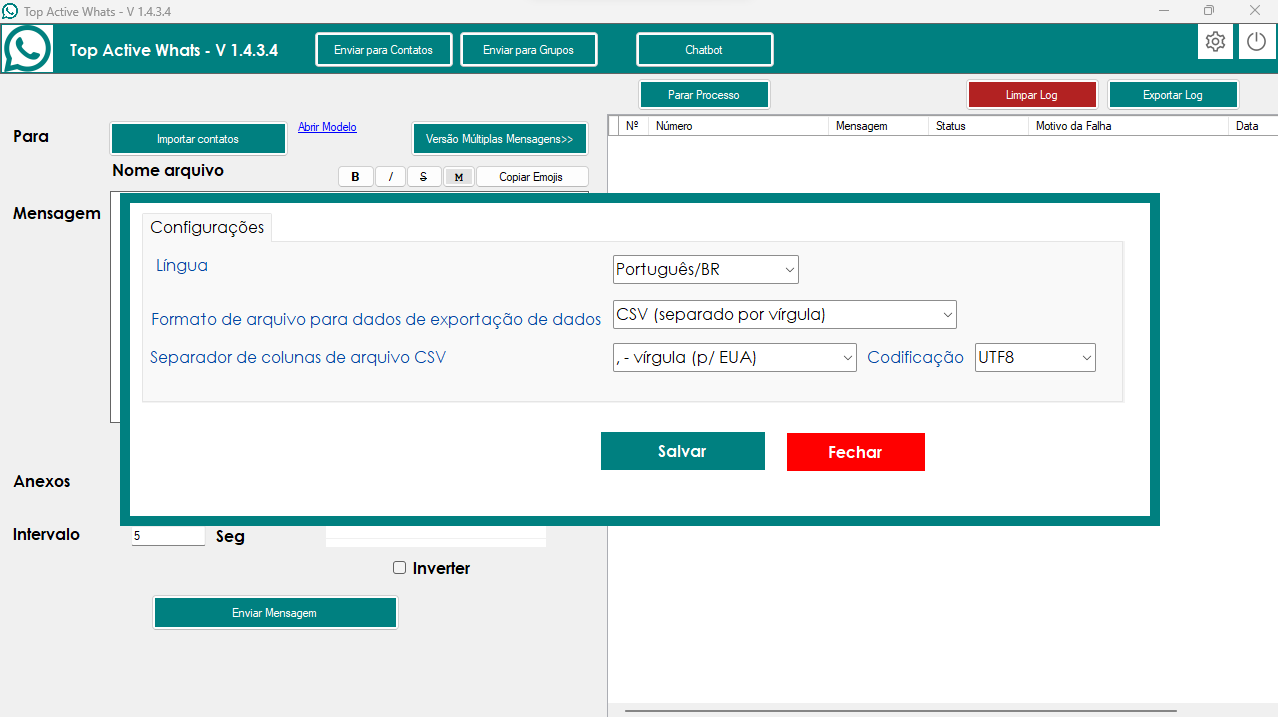This screenshot has height=717, width=1278.
Task: Open Enviar para Contatos section
Action: pos(384,50)
